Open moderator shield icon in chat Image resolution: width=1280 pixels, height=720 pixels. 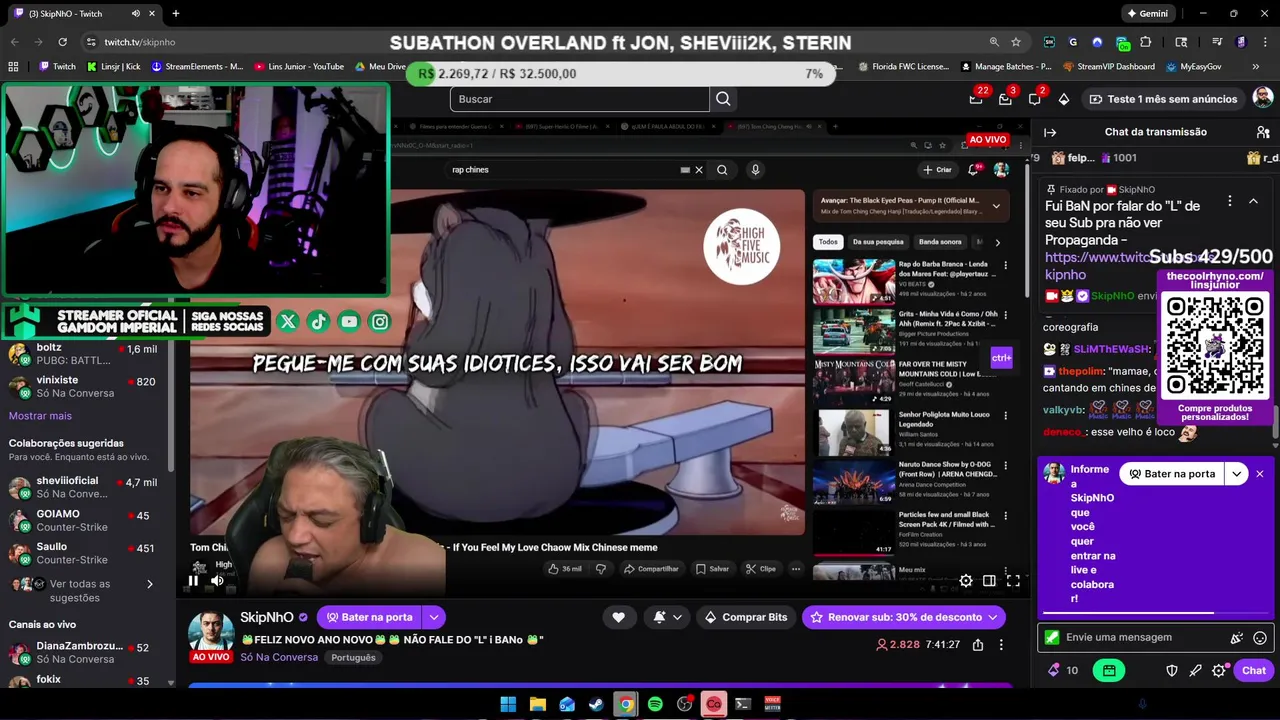point(1172,671)
